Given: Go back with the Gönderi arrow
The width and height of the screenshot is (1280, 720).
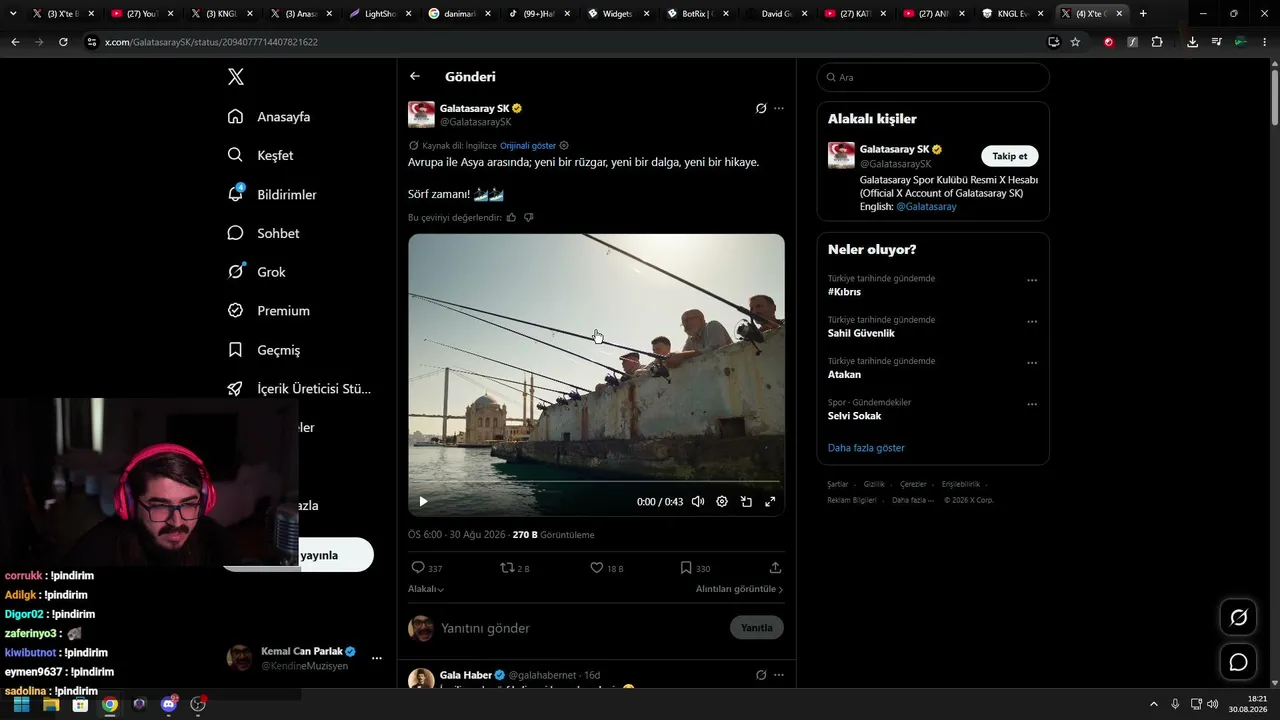Looking at the screenshot, I should (415, 77).
